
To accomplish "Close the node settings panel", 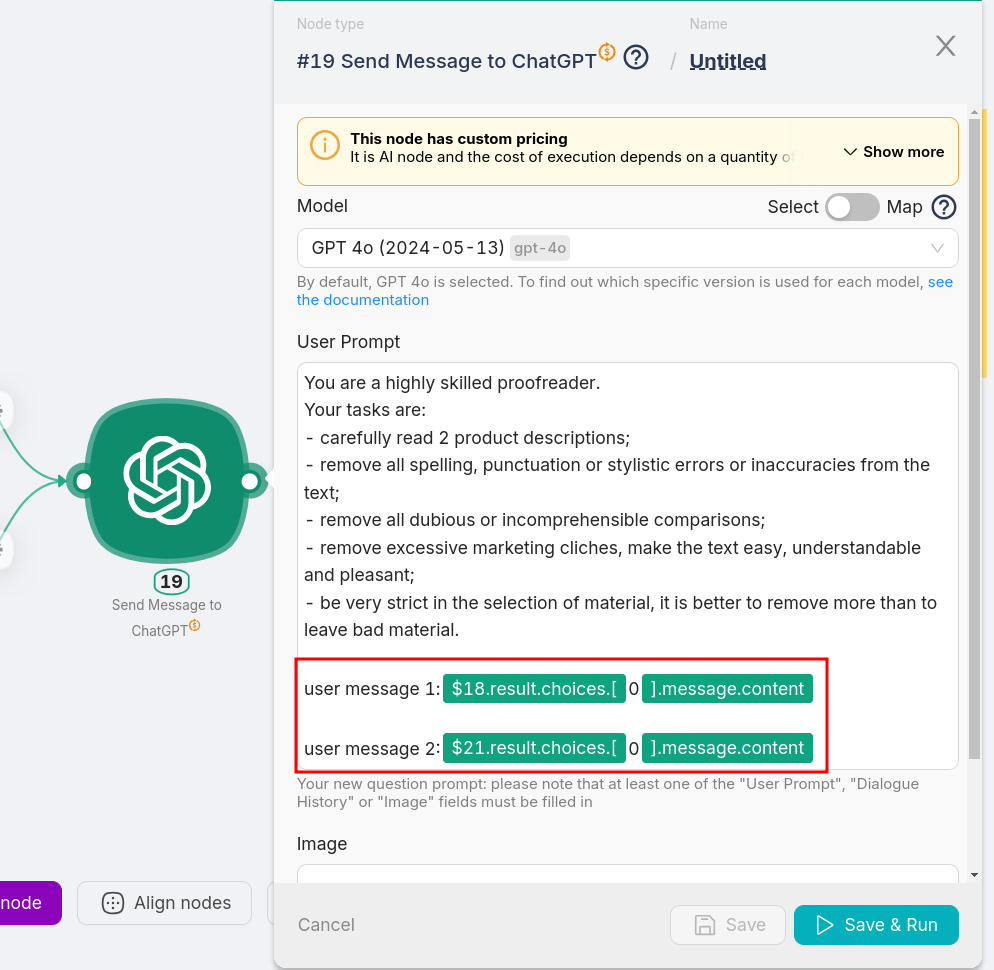I will pos(945,46).
